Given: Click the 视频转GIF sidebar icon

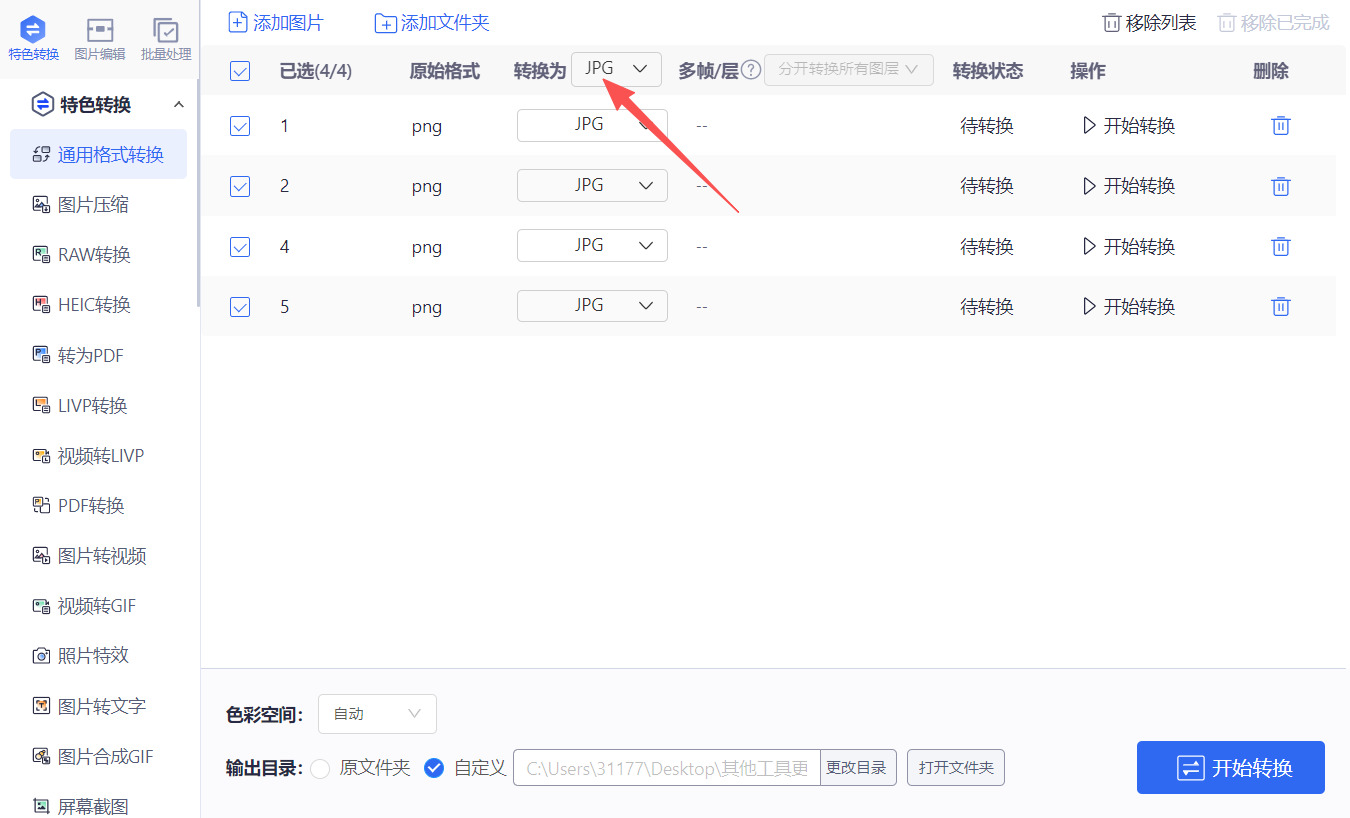Looking at the screenshot, I should tap(41, 606).
